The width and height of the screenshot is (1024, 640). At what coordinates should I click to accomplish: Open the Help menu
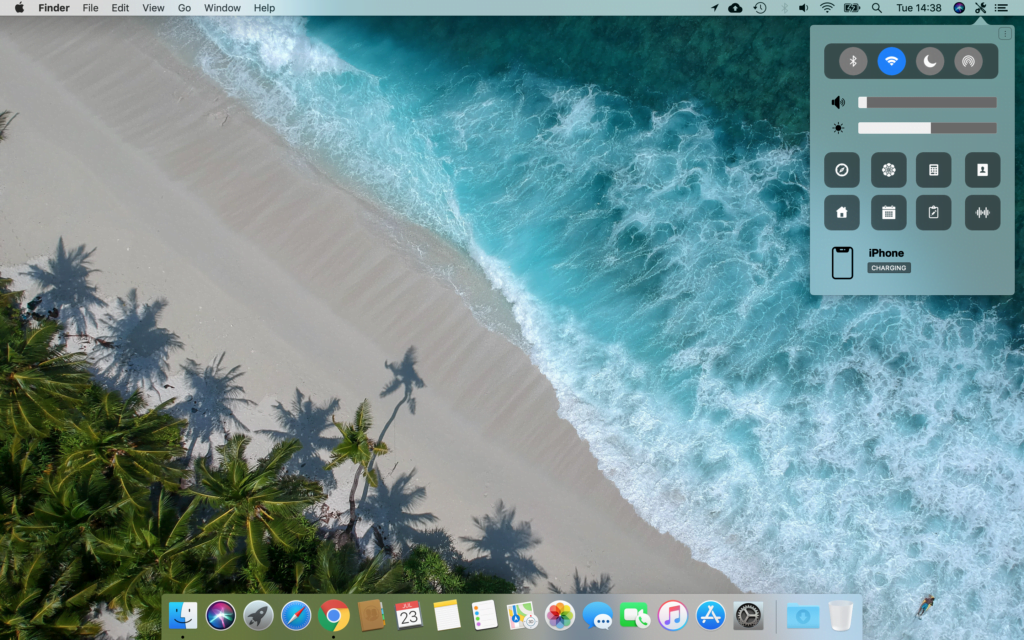264,8
